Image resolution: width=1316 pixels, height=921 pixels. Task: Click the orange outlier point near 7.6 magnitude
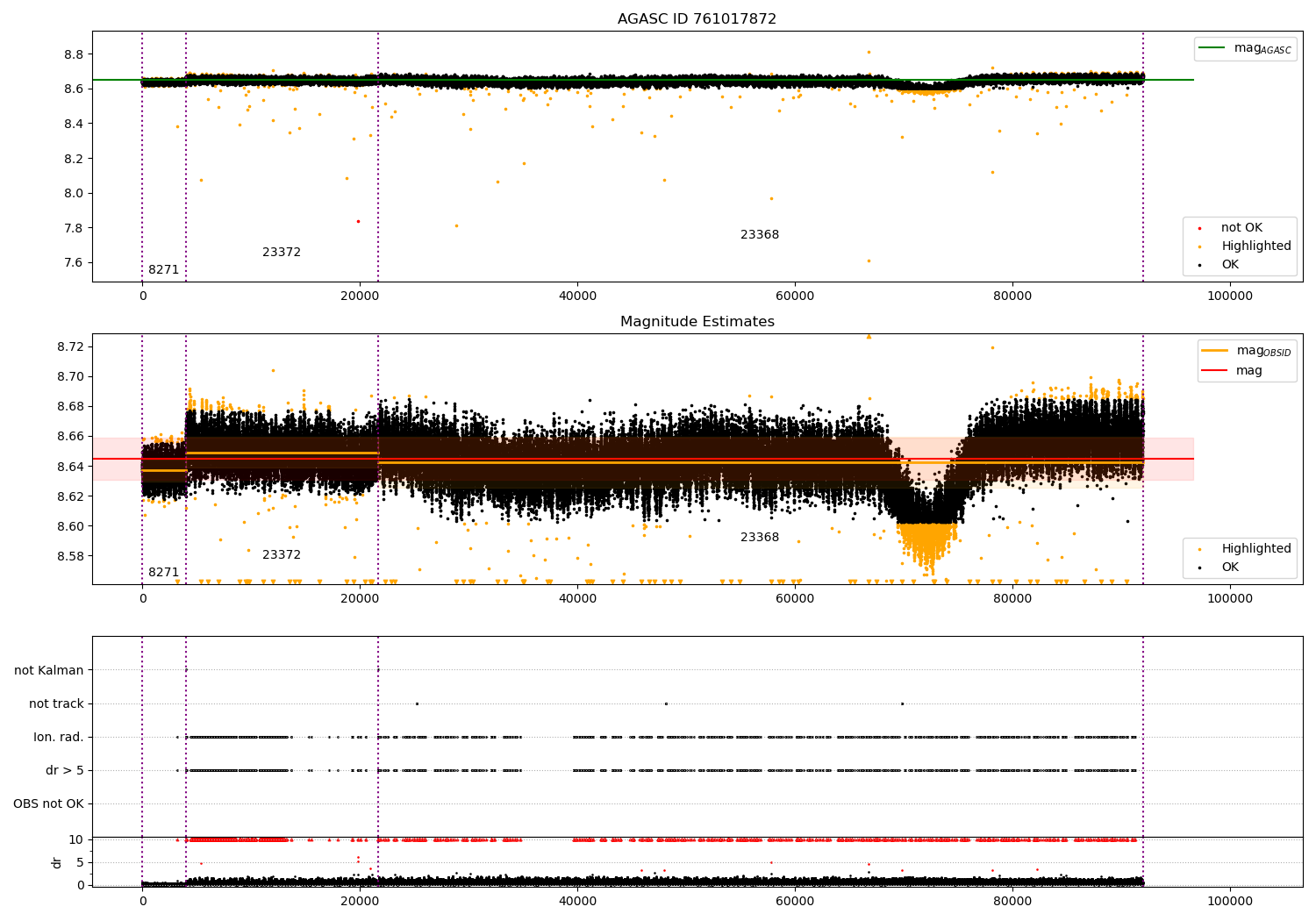tap(869, 261)
